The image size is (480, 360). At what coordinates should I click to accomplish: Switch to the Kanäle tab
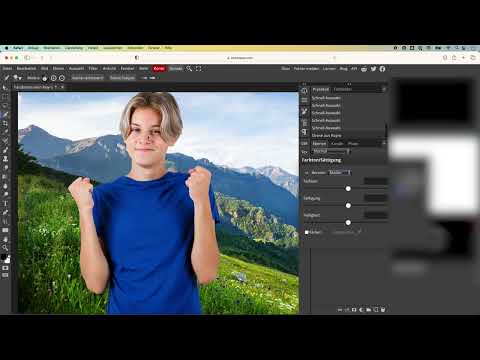[x=337, y=144]
